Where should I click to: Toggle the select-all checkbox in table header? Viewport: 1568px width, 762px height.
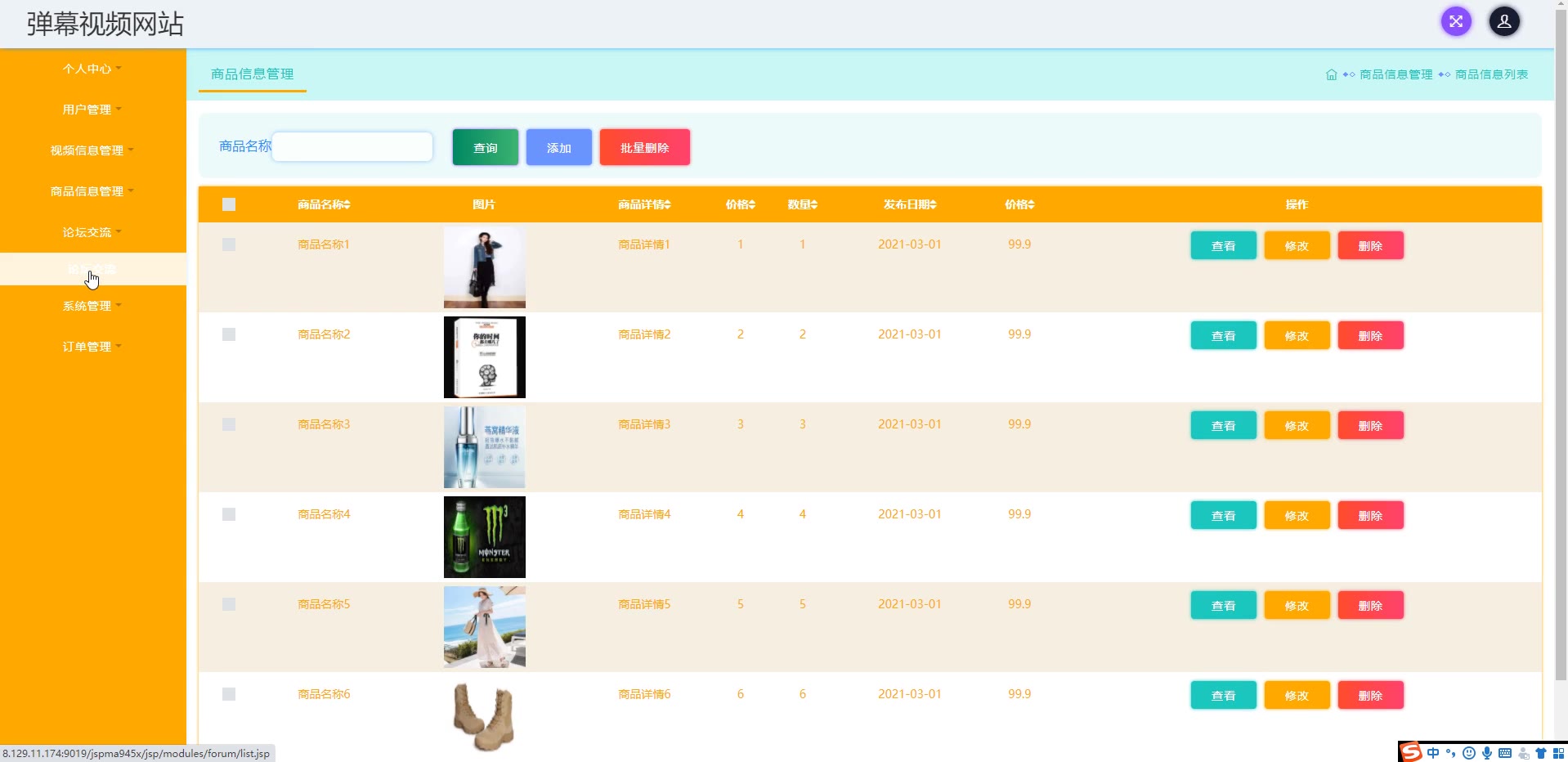(x=229, y=204)
